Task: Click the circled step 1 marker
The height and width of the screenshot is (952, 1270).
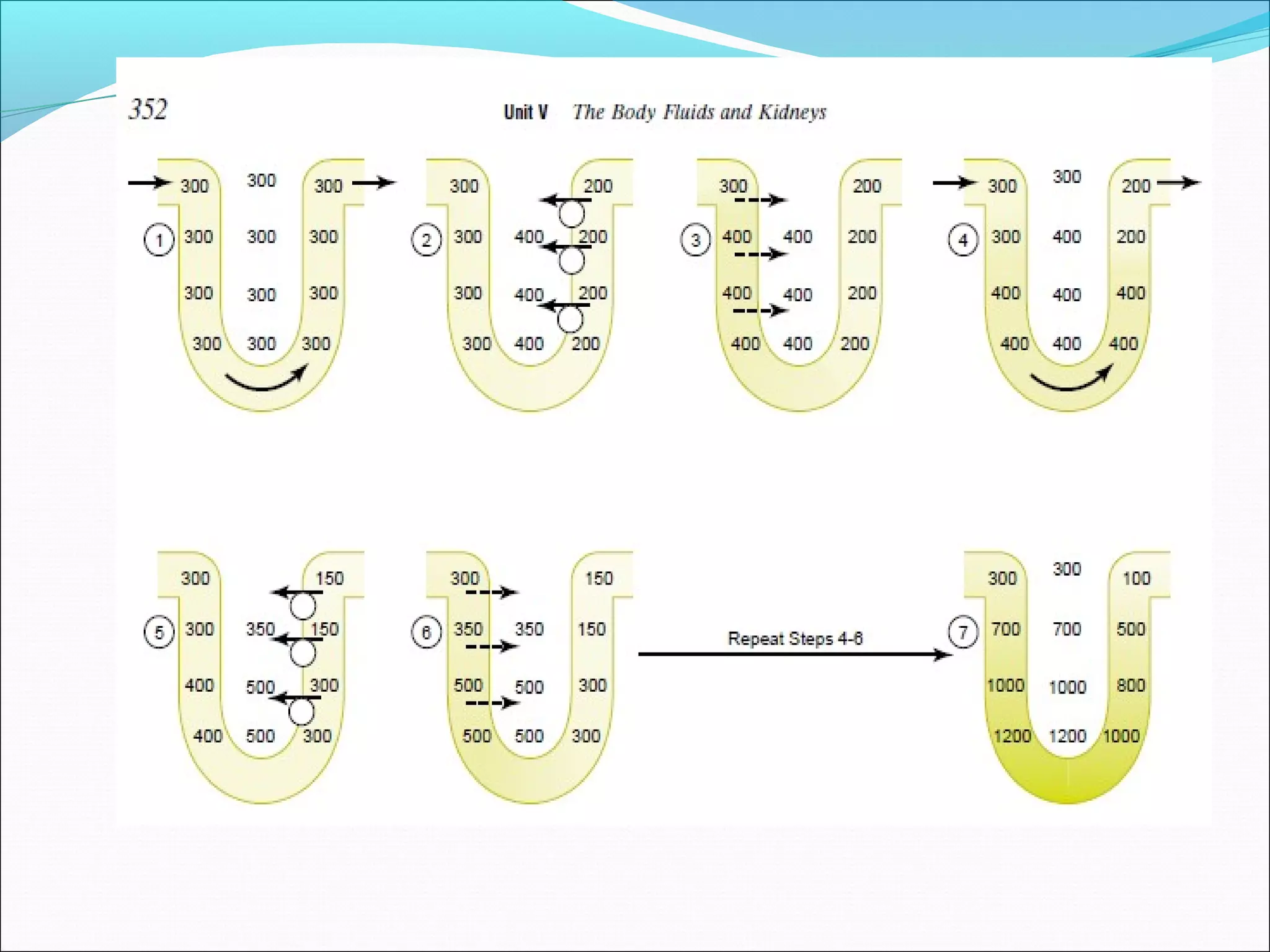Action: [x=159, y=240]
